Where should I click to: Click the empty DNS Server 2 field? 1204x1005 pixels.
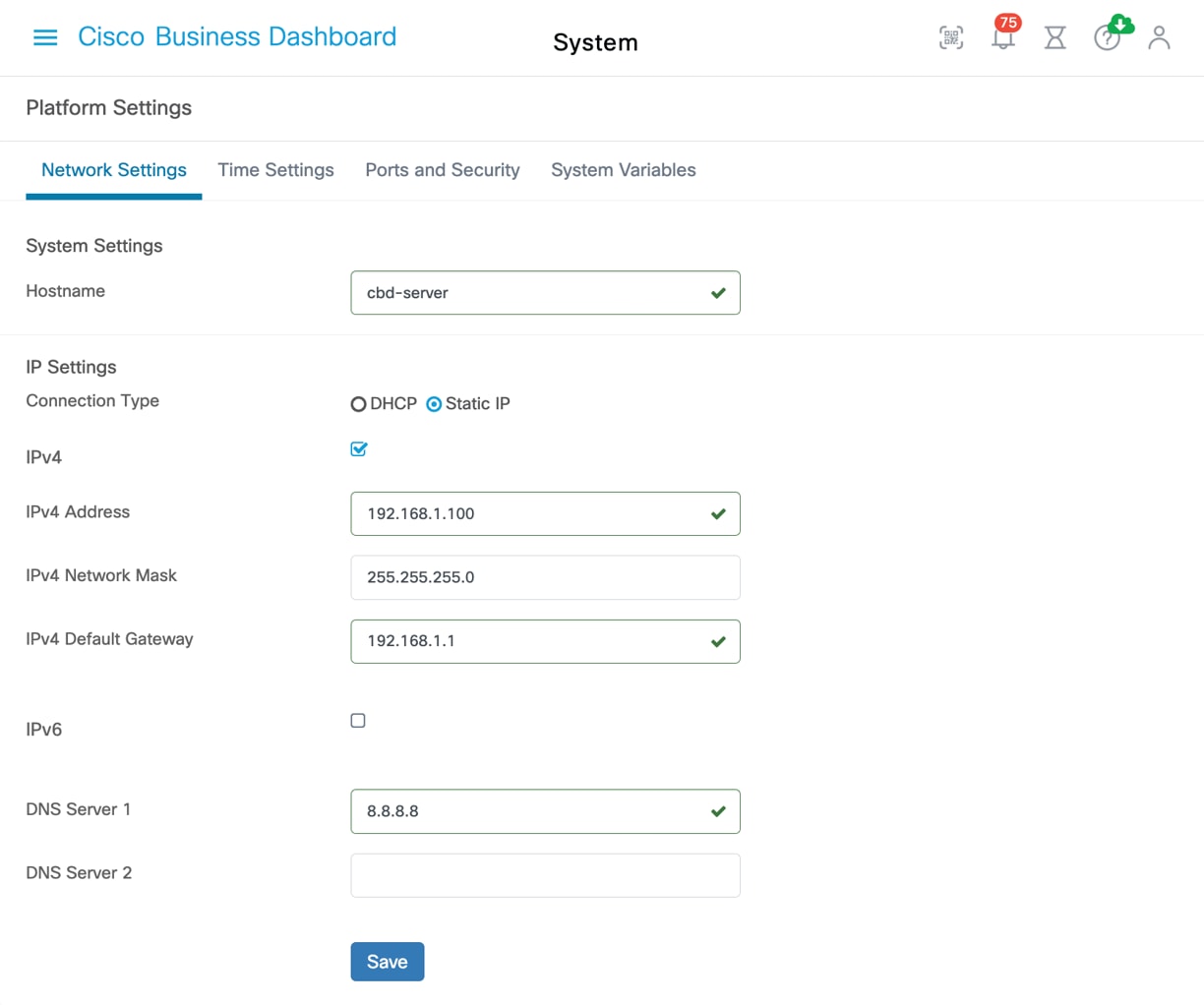pos(545,875)
